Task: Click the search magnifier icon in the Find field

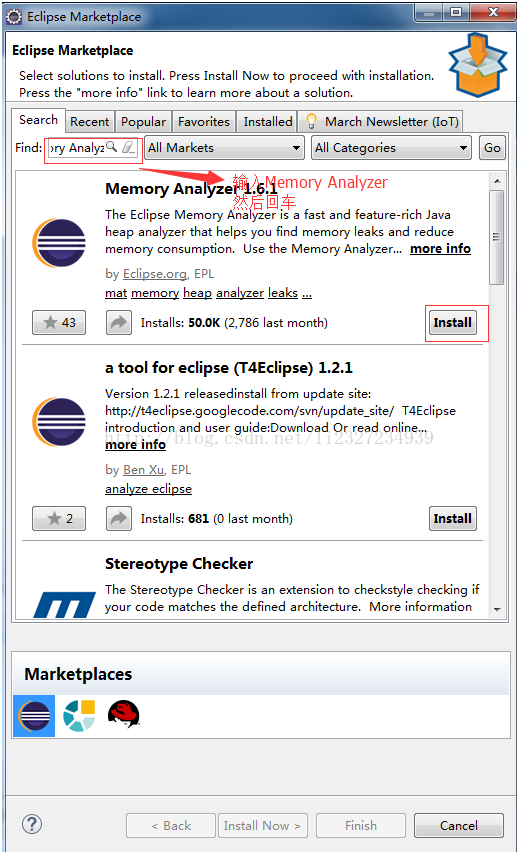Action: [x=111, y=147]
